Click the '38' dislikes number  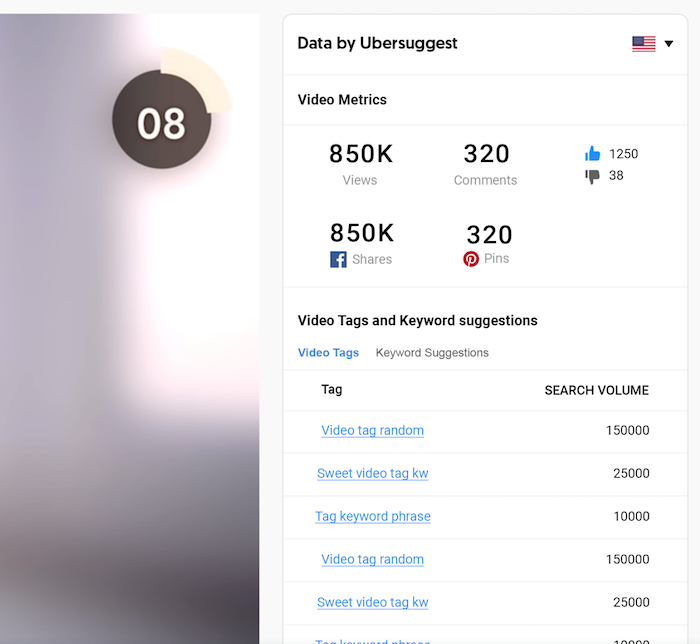(616, 175)
